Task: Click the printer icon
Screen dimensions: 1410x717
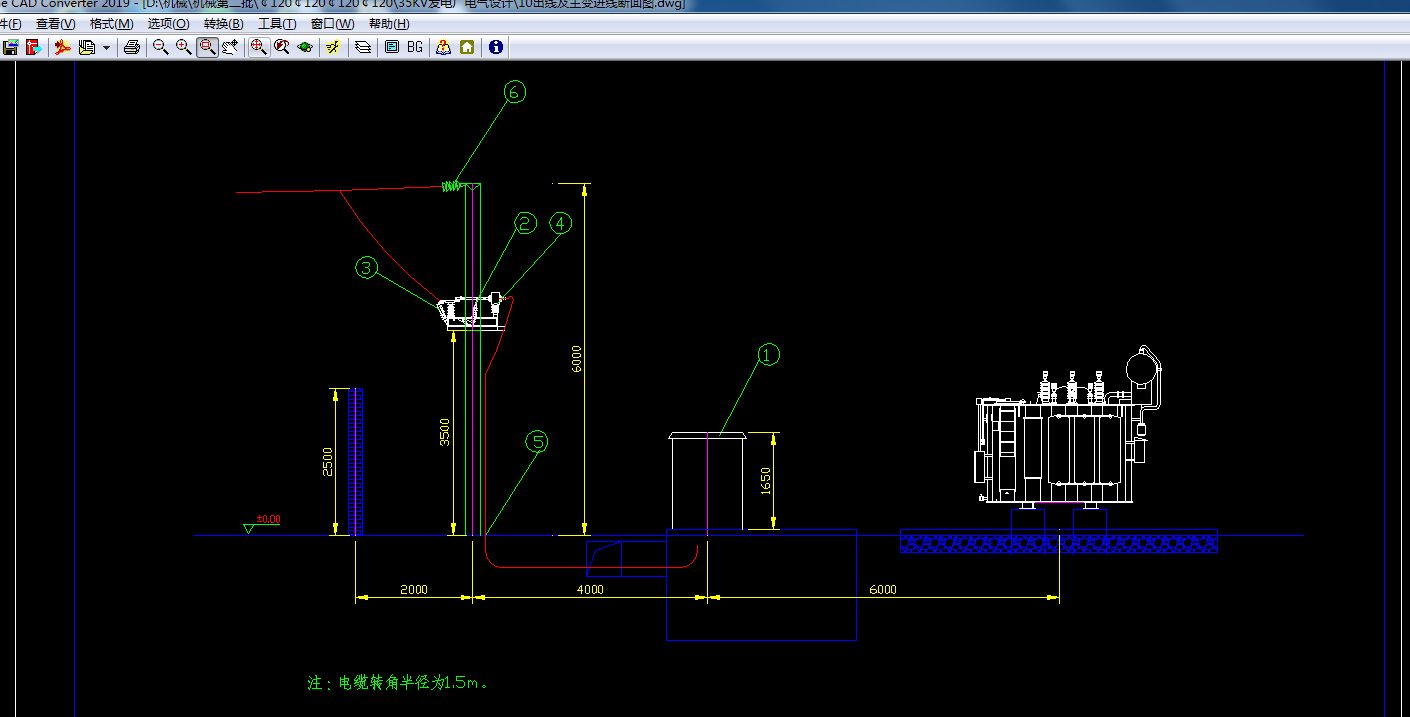Action: point(132,47)
